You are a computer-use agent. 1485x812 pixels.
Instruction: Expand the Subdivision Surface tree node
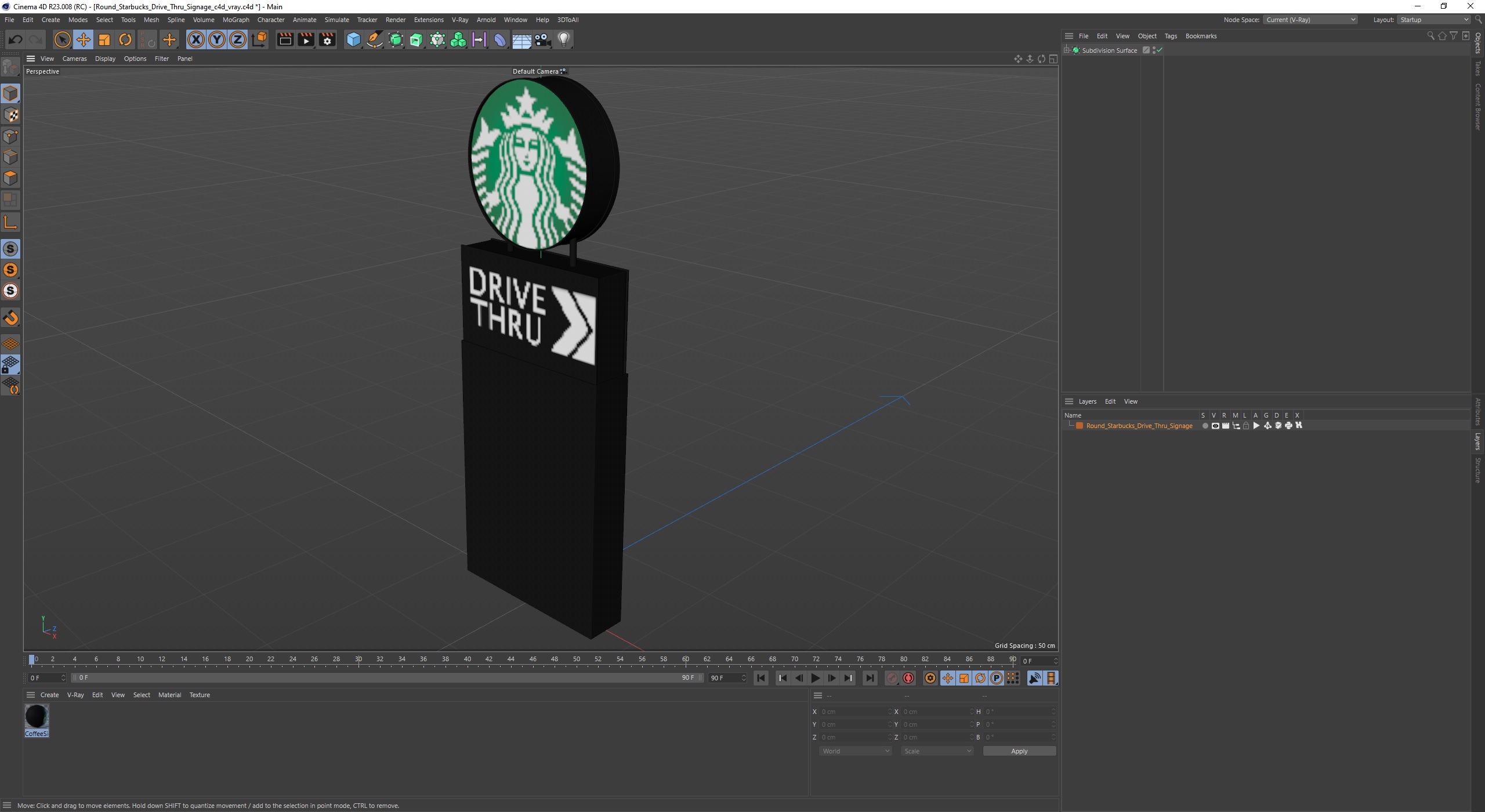coord(1067,50)
